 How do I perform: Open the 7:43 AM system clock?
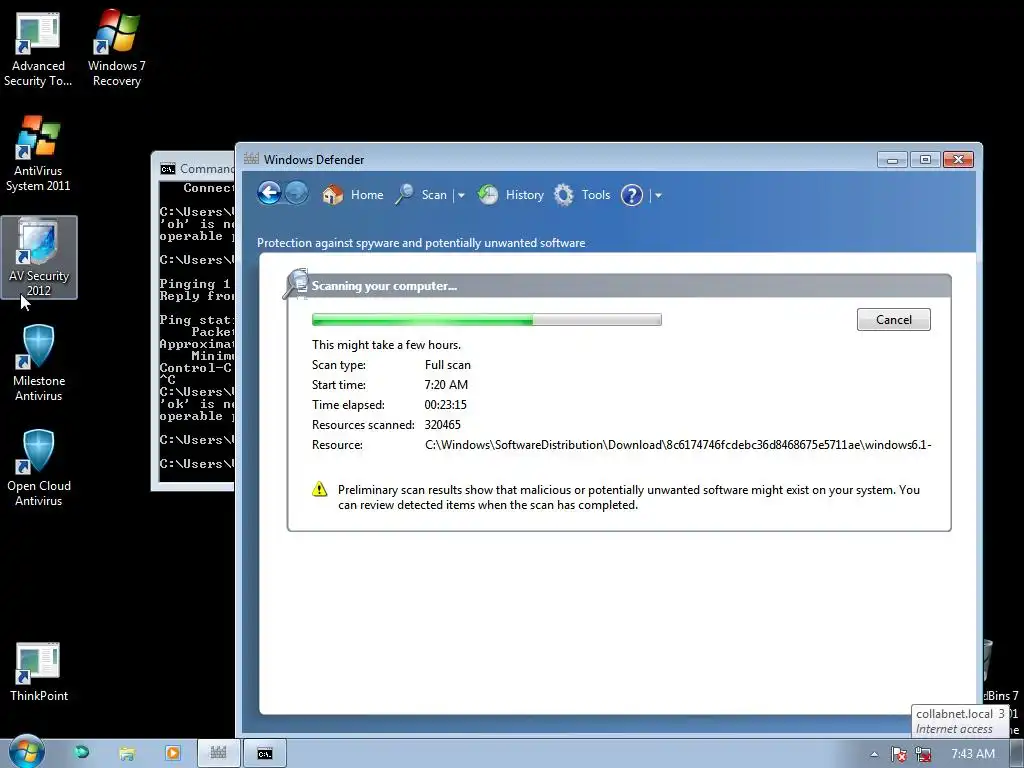(973, 754)
